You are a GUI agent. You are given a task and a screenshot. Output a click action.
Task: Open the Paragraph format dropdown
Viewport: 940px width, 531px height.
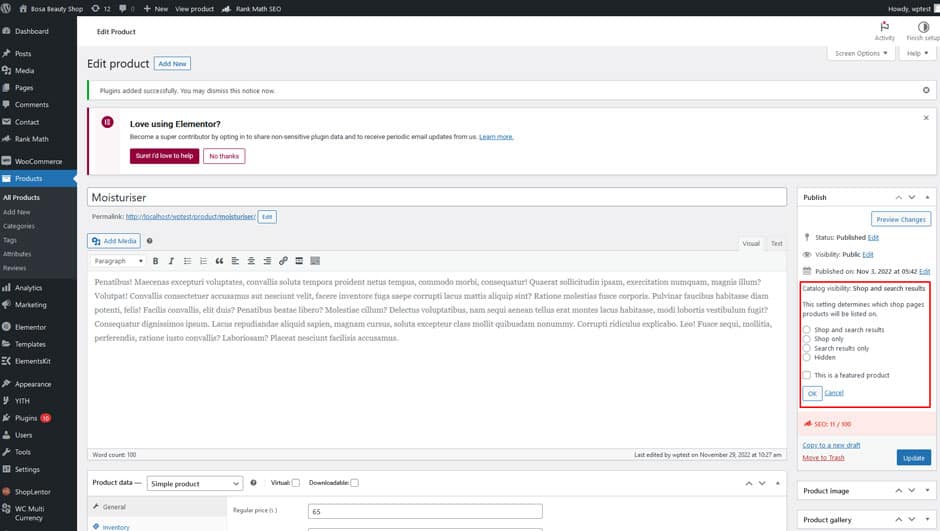coord(118,261)
